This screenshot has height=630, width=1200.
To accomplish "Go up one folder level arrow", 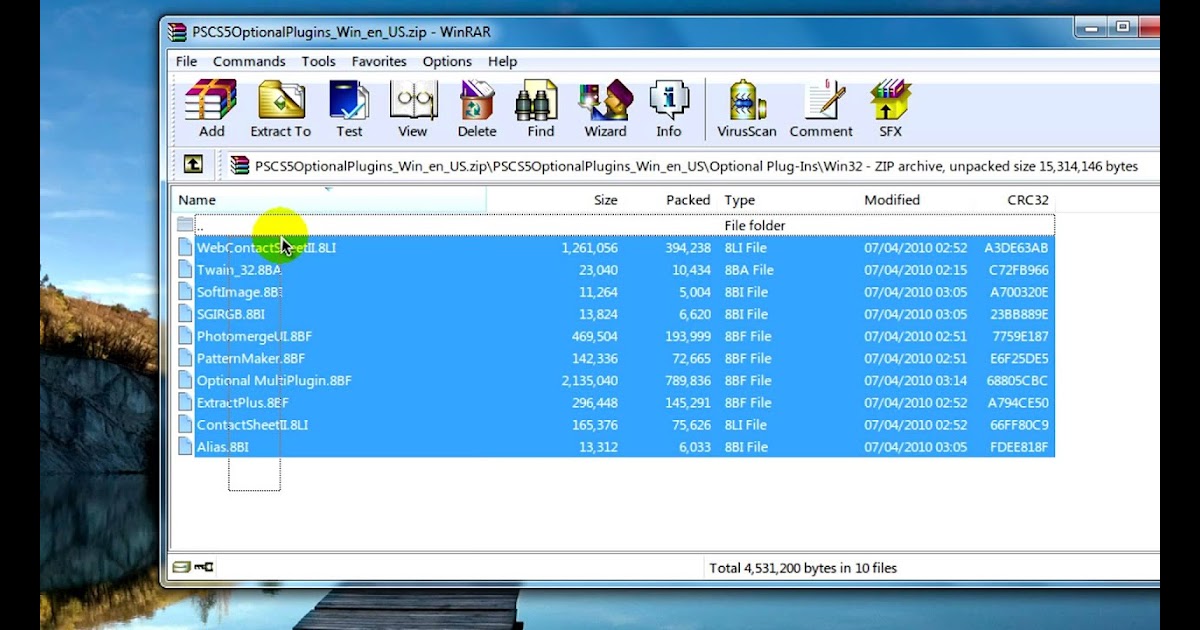I will [x=192, y=165].
